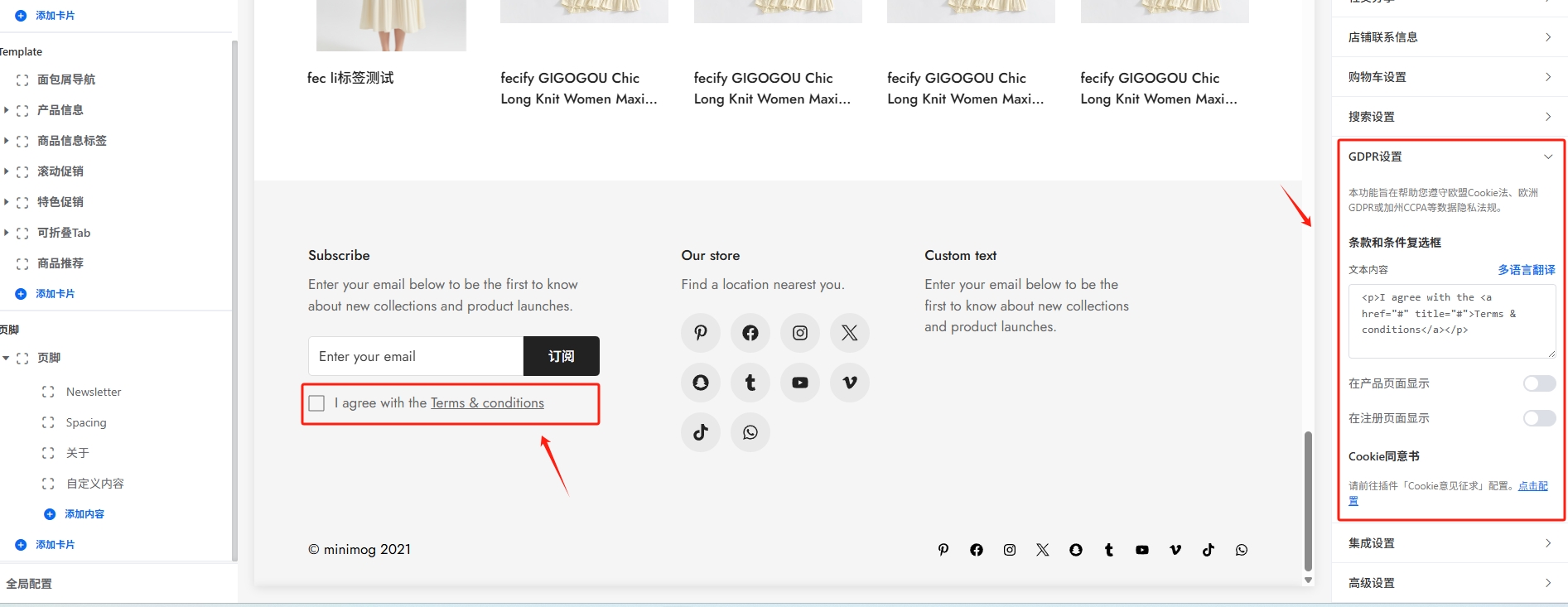
Task: Click the 订阅 subscribe button
Action: [x=561, y=356]
